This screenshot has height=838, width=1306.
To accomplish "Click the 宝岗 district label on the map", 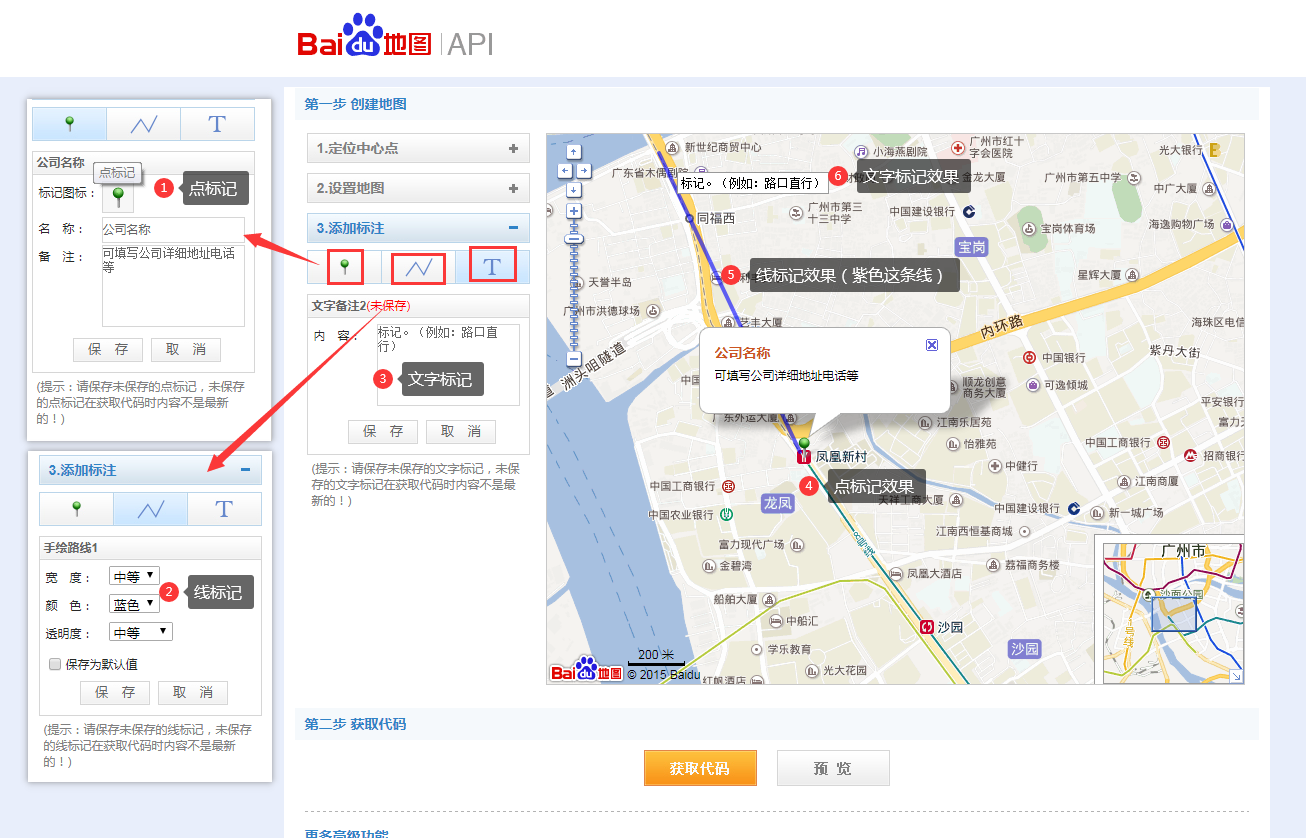I will point(972,246).
